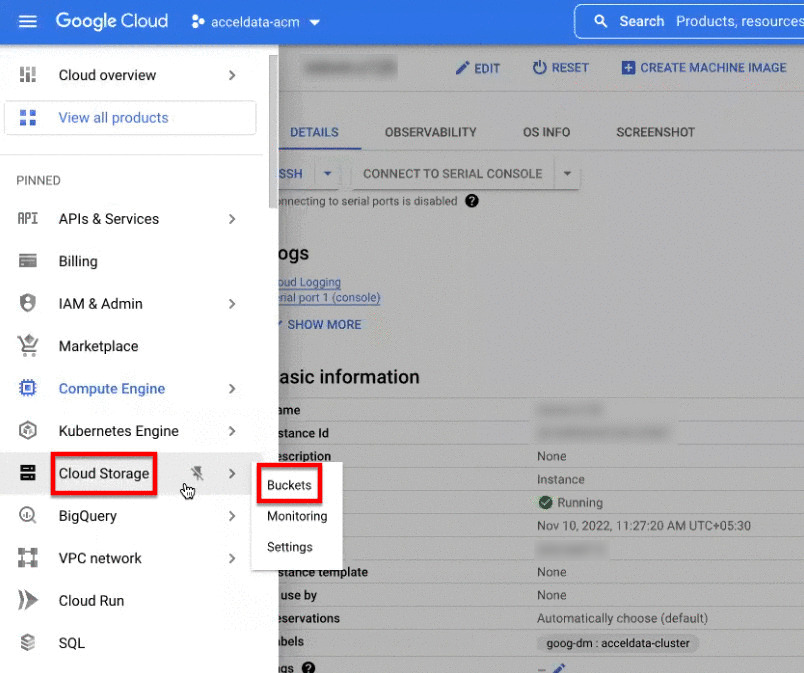
Task: Click the help icon beside serial ports message
Action: click(x=472, y=201)
